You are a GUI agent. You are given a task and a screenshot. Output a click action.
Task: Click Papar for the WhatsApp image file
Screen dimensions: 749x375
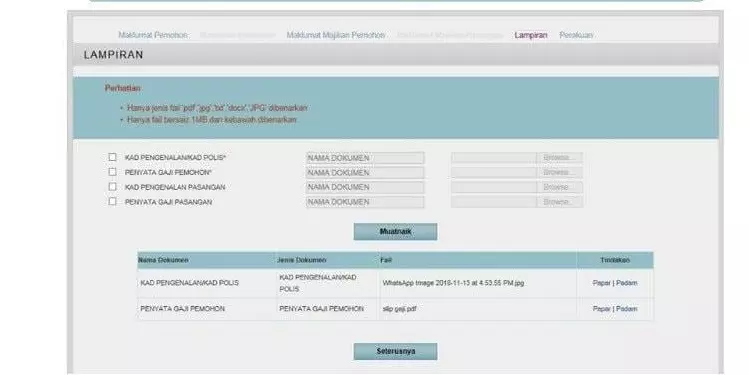pyautogui.click(x=601, y=283)
